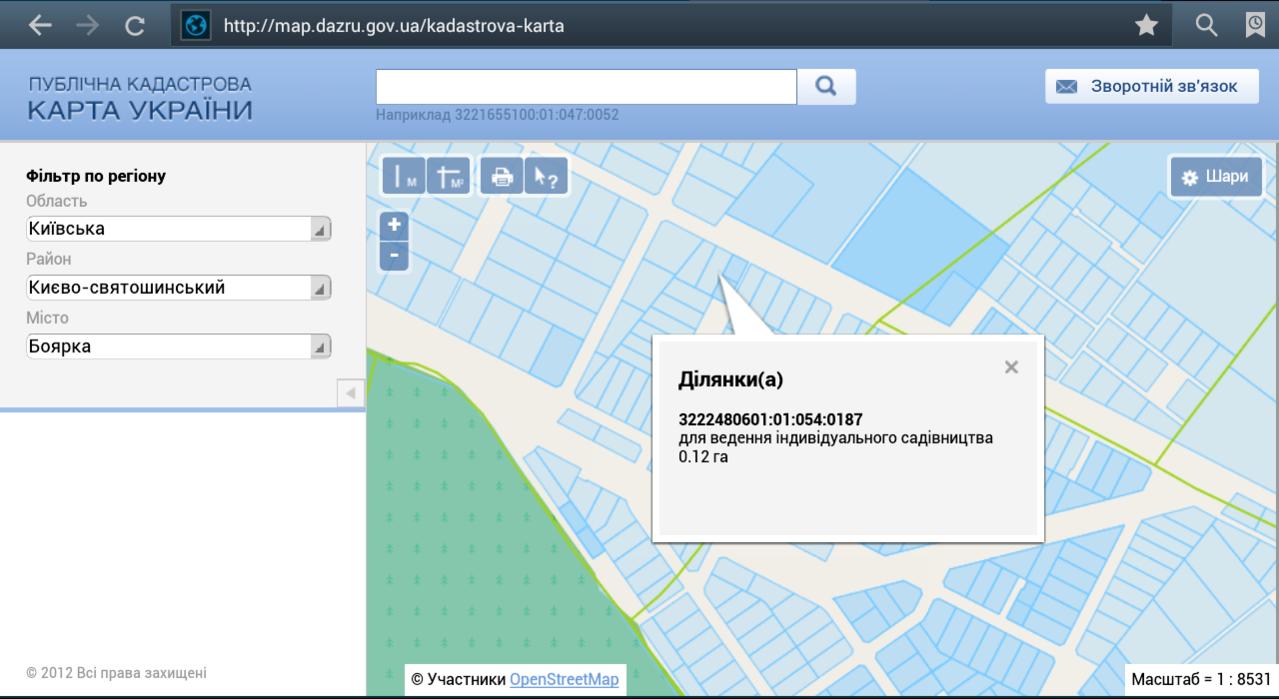The height and width of the screenshot is (699, 1279).
Task: Open the Район dropdown Києво-святошинський
Action: (x=178, y=288)
